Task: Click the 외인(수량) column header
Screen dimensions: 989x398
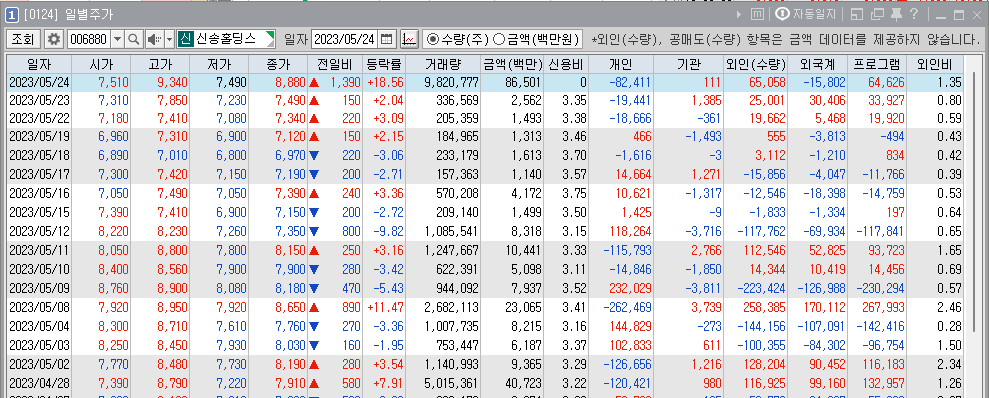Action: pyautogui.click(x=756, y=64)
